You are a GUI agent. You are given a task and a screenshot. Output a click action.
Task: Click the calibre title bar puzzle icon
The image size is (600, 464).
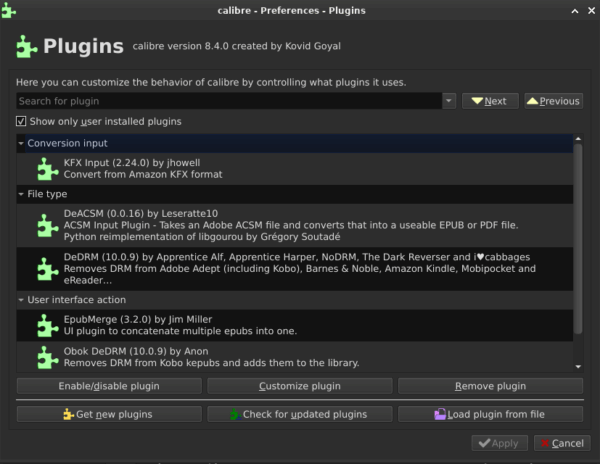[8, 10]
